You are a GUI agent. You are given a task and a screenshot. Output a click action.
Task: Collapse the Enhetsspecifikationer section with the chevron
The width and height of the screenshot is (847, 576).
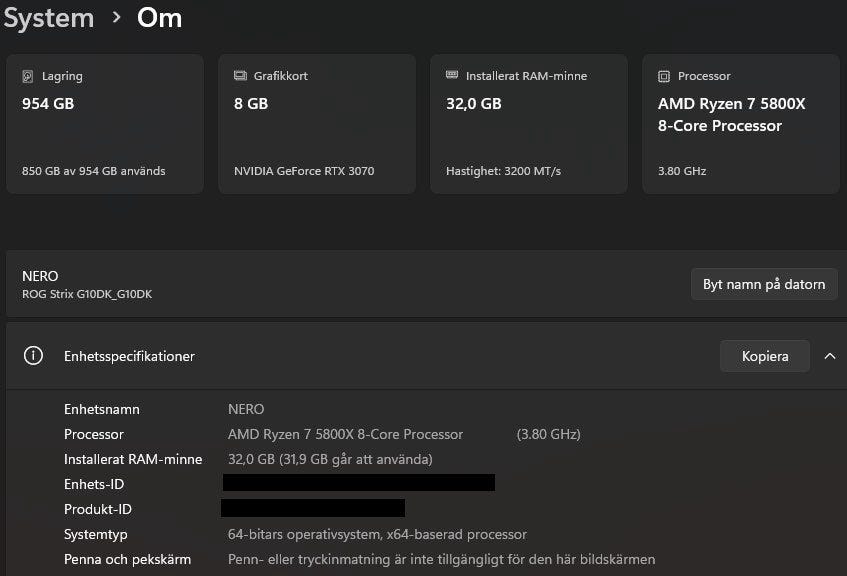830,356
